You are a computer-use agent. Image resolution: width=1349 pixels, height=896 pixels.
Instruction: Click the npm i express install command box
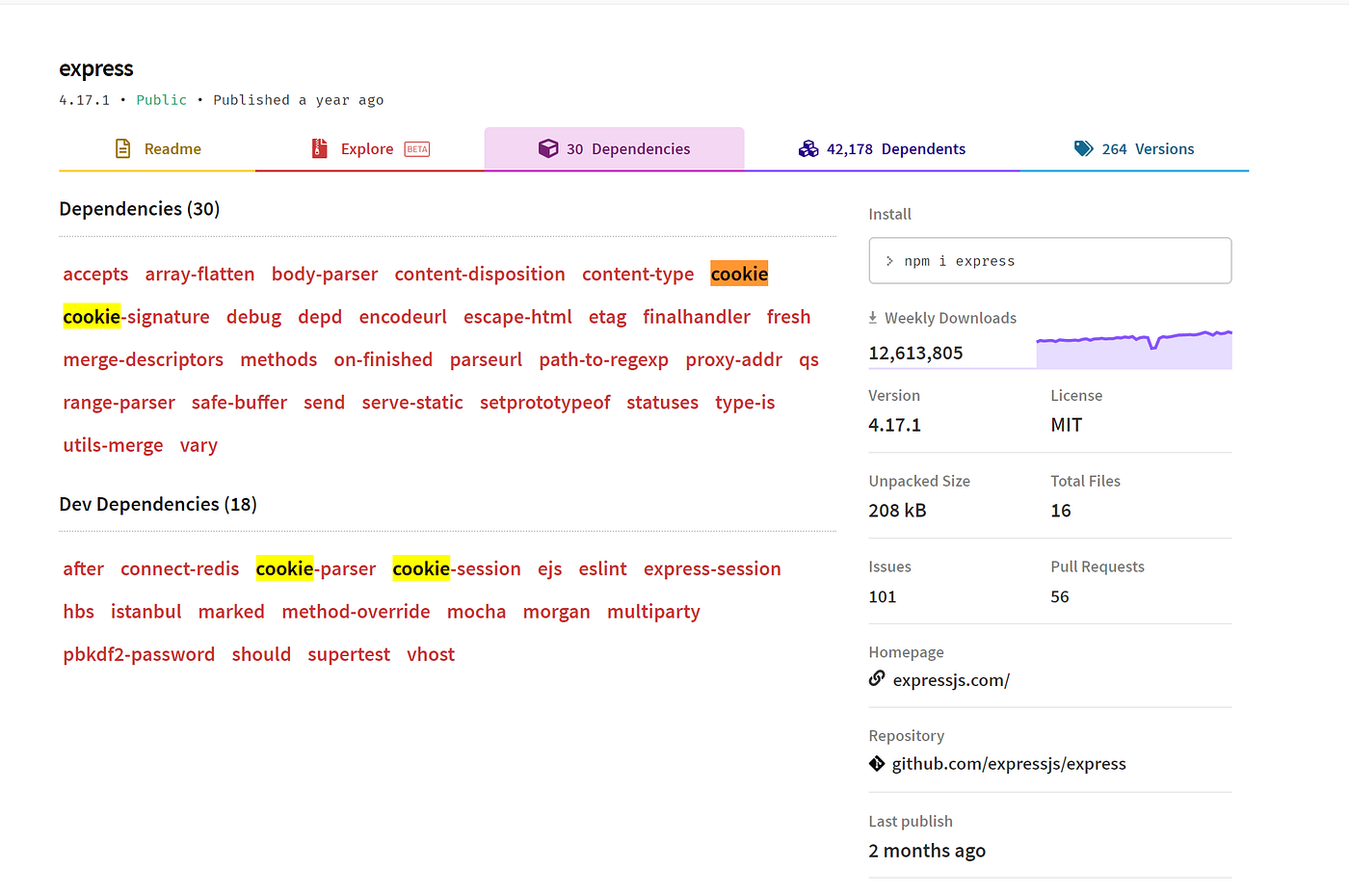point(1049,260)
